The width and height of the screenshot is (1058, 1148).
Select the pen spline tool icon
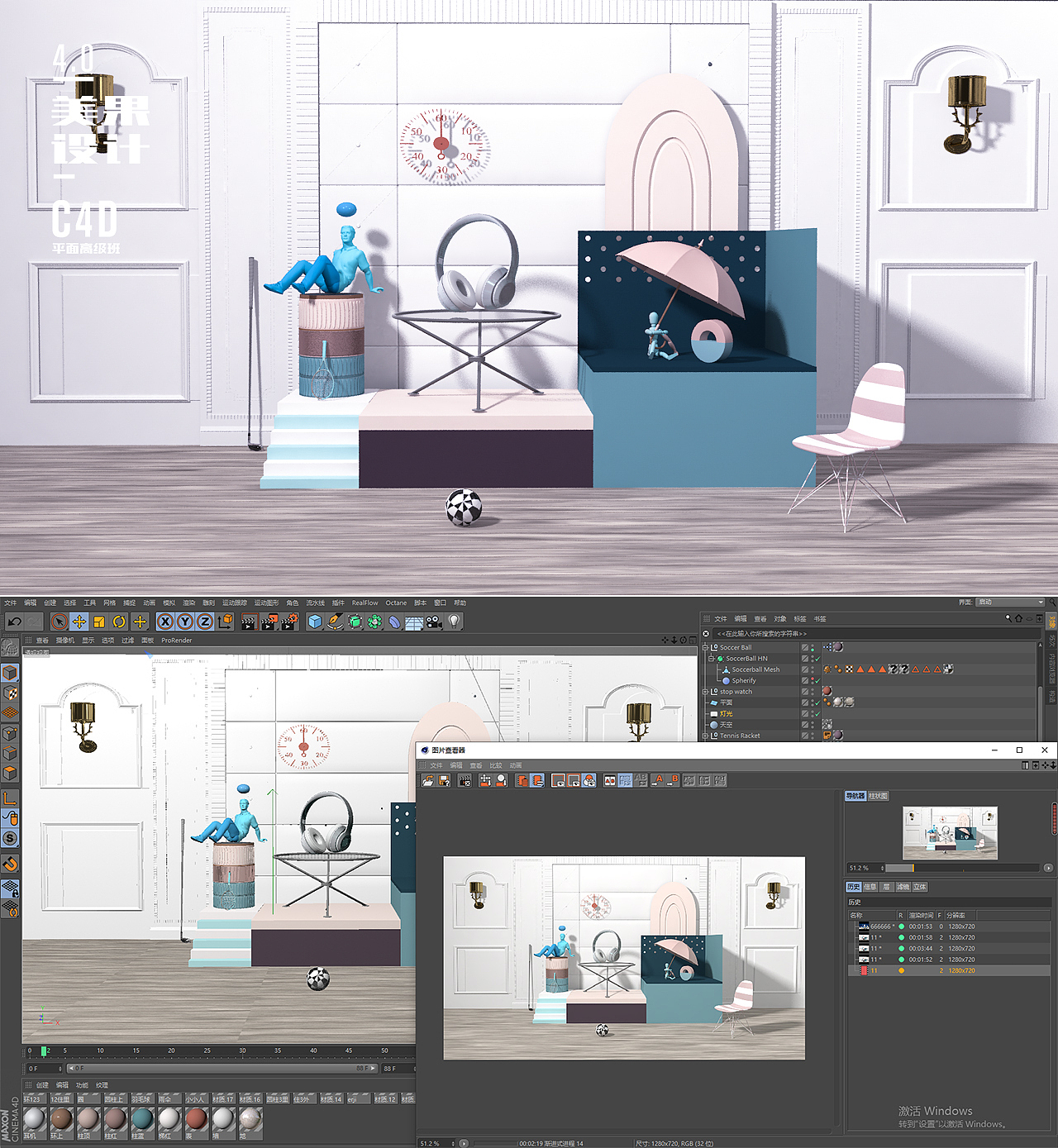coord(335,622)
